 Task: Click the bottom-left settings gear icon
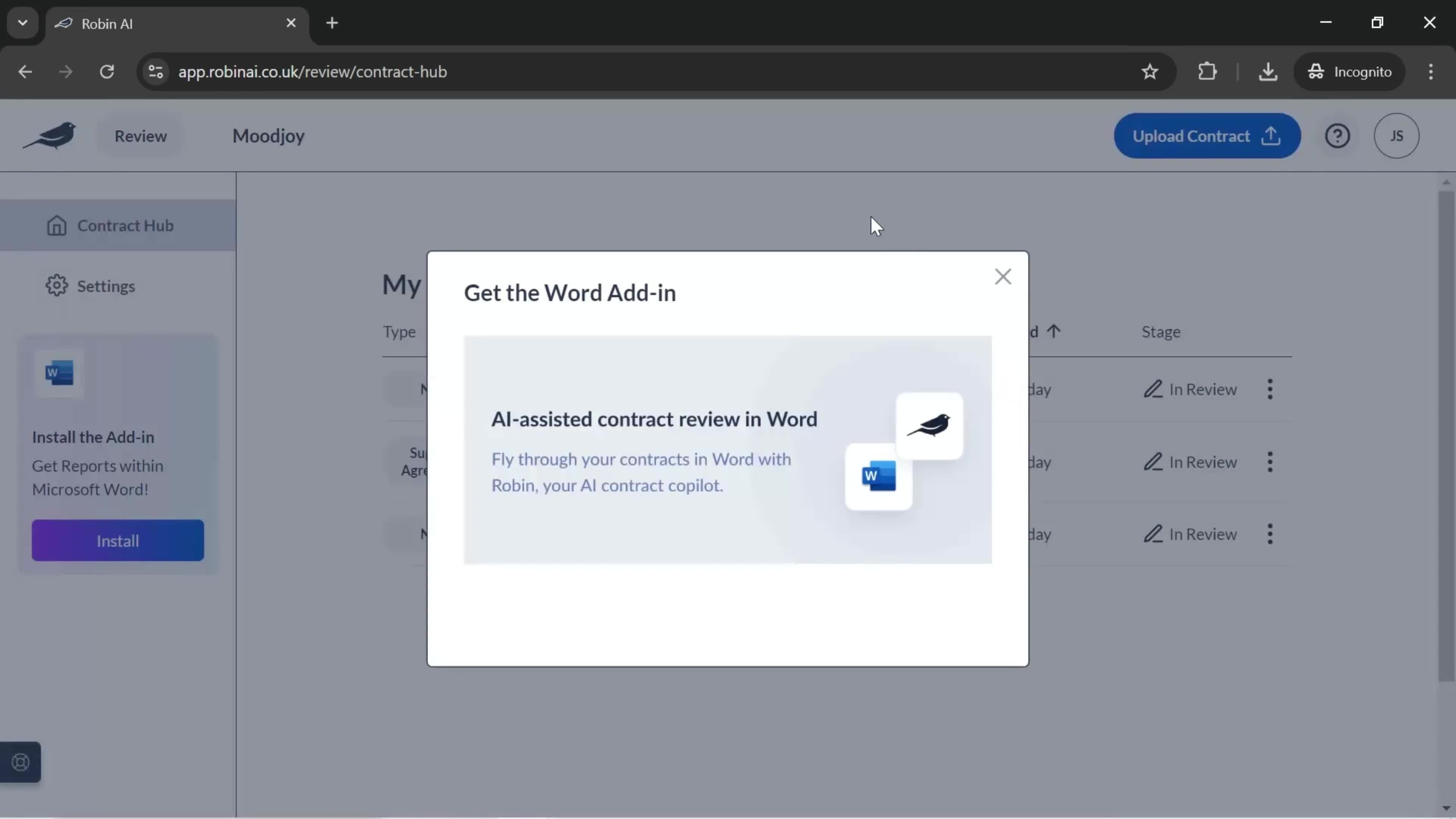pos(56,285)
